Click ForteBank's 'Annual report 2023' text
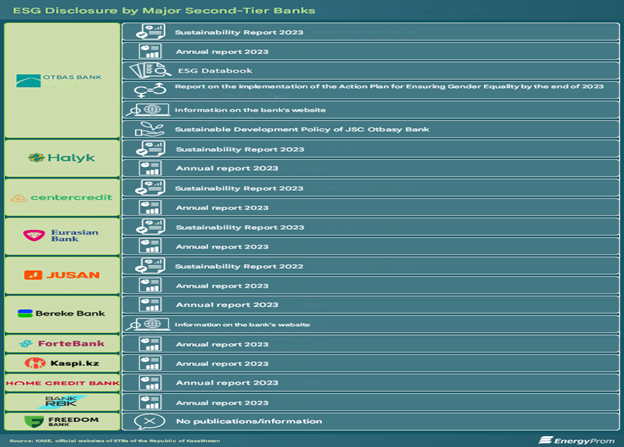The image size is (624, 447). pos(222,344)
